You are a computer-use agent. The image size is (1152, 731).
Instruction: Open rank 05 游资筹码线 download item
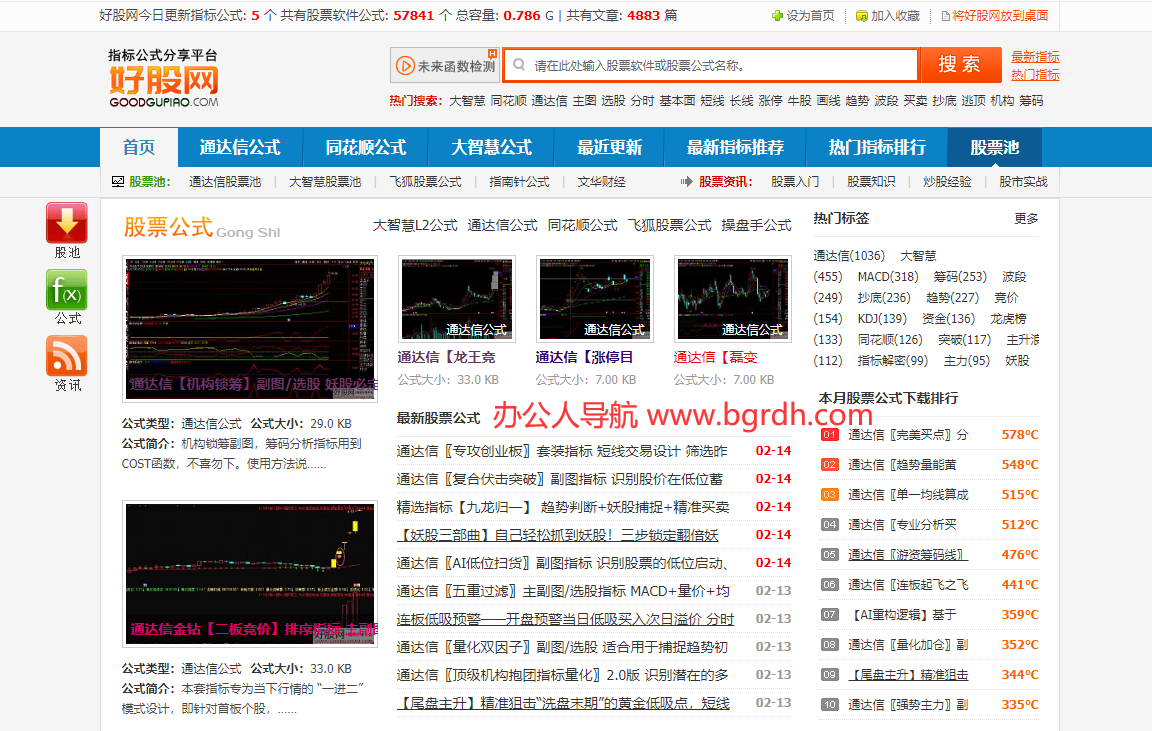click(x=908, y=555)
